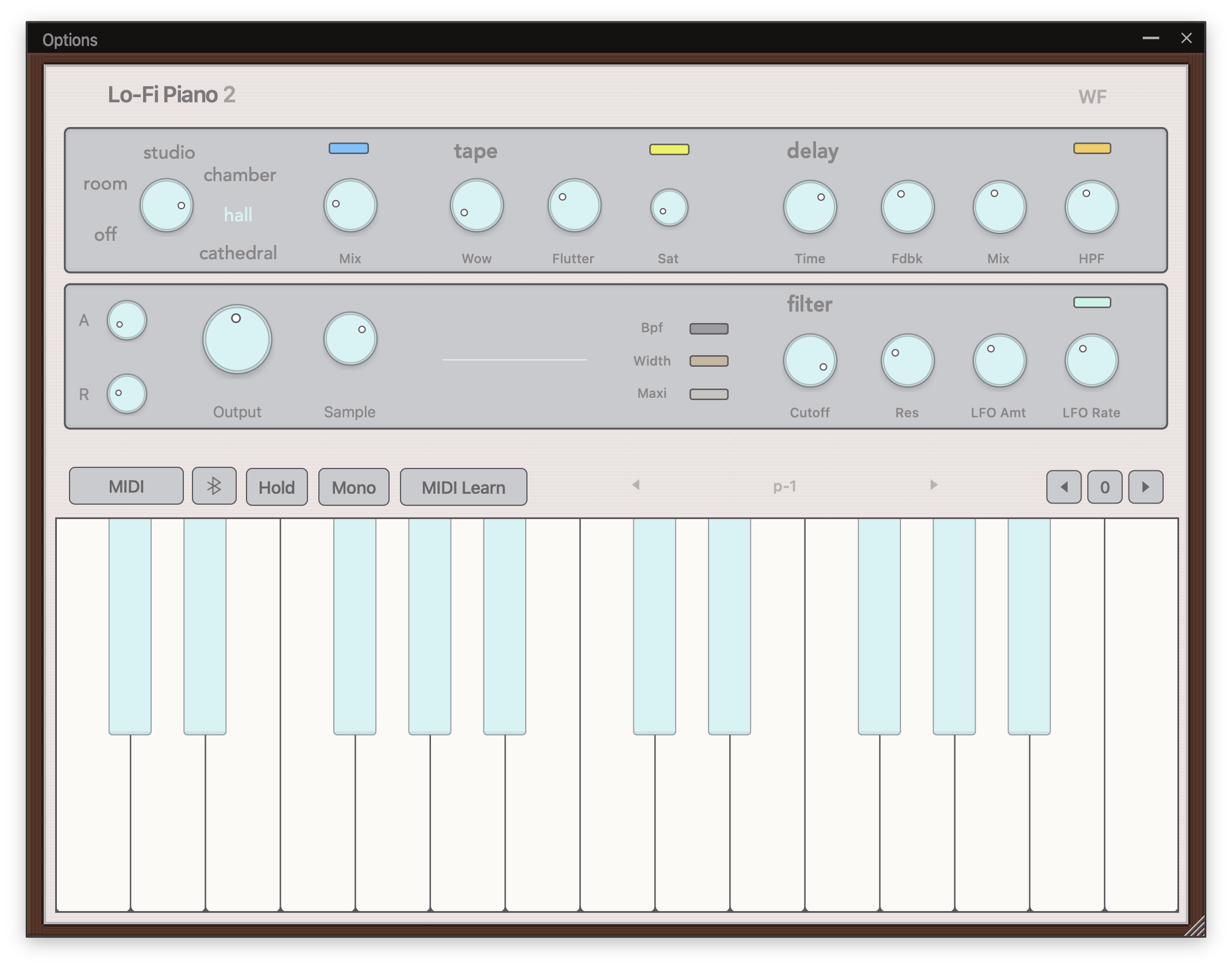
Task: Select the chamber reverb type
Action: click(240, 175)
